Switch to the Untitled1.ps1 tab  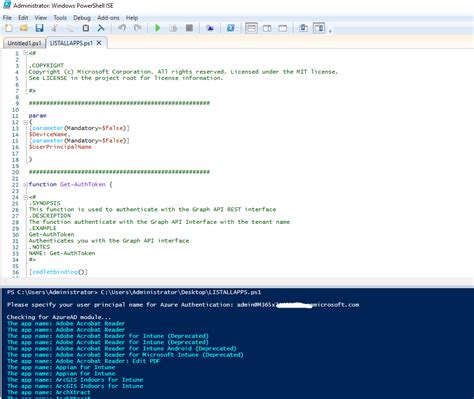[24, 43]
